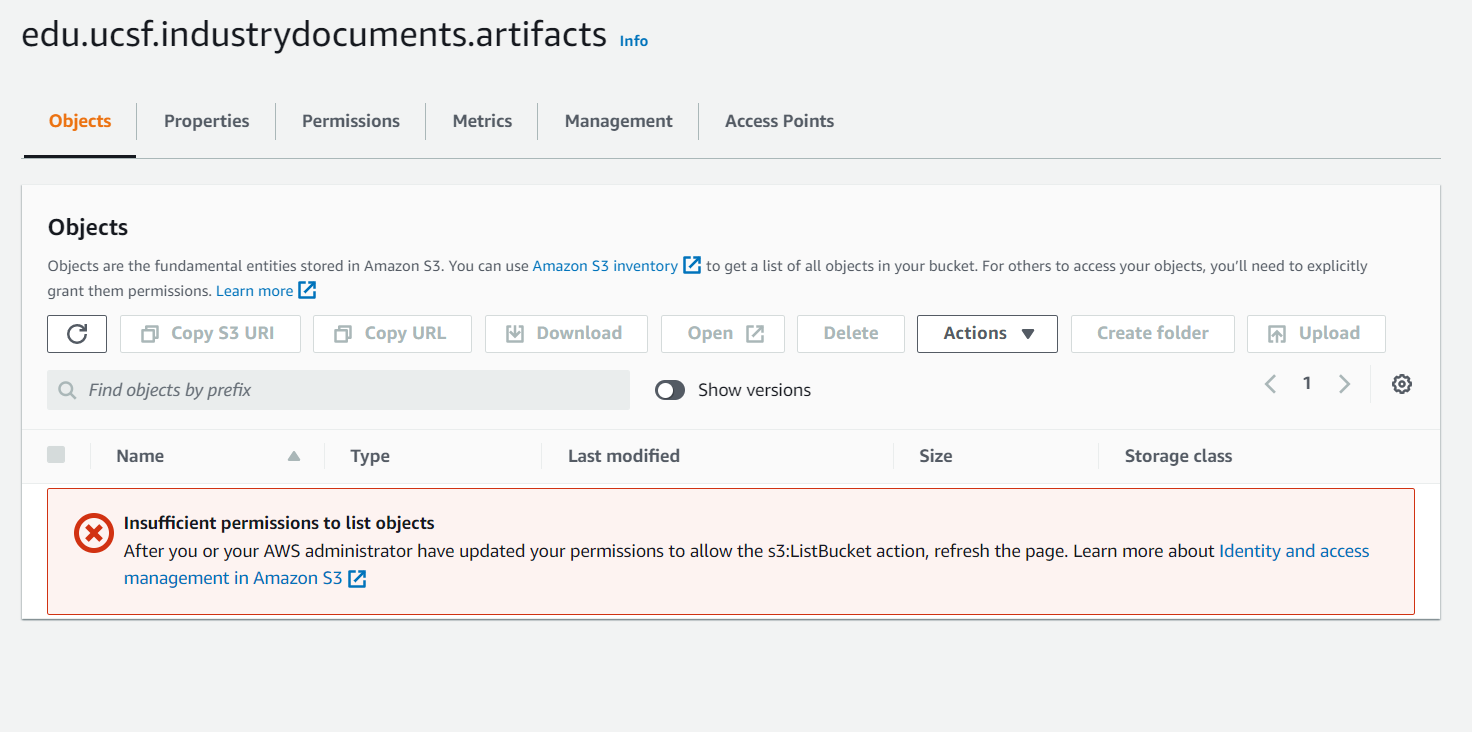Click the external link icon beside Amazon S3 inventory
The image size is (1472, 732).
pyautogui.click(x=692, y=265)
